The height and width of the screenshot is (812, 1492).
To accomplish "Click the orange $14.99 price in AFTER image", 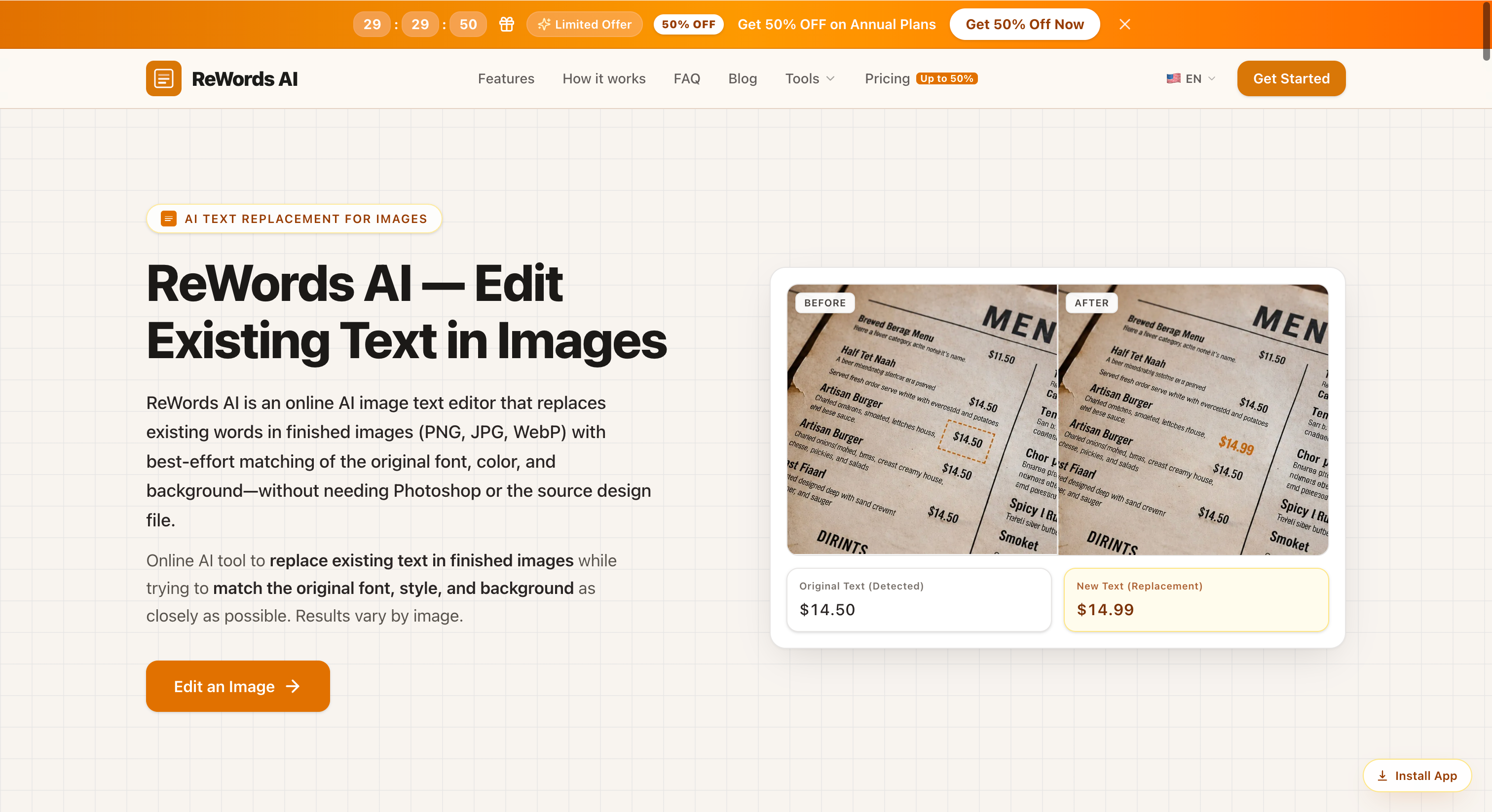I will [x=1236, y=445].
